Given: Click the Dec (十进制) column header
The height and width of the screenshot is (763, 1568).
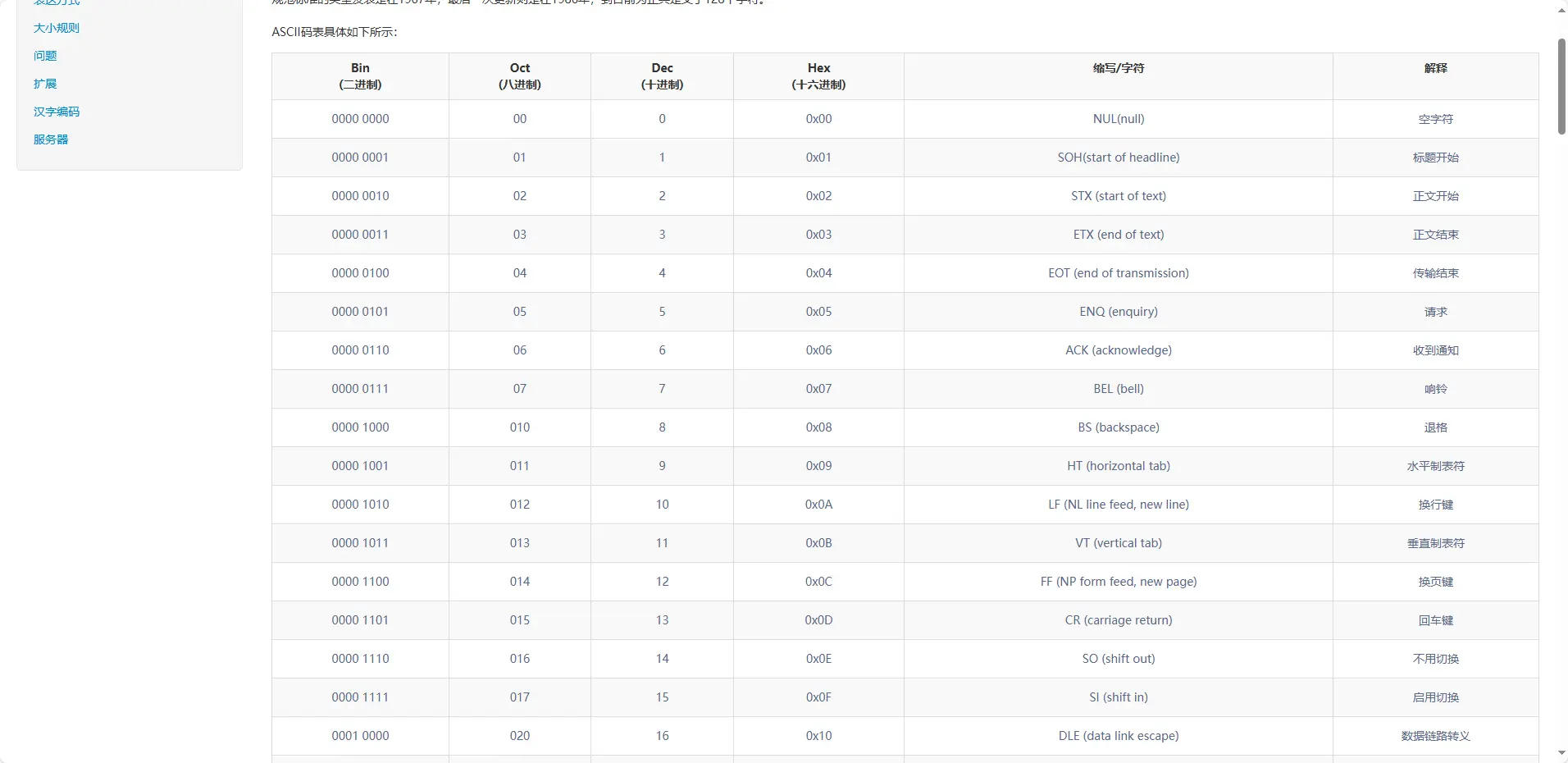Looking at the screenshot, I should (x=662, y=76).
